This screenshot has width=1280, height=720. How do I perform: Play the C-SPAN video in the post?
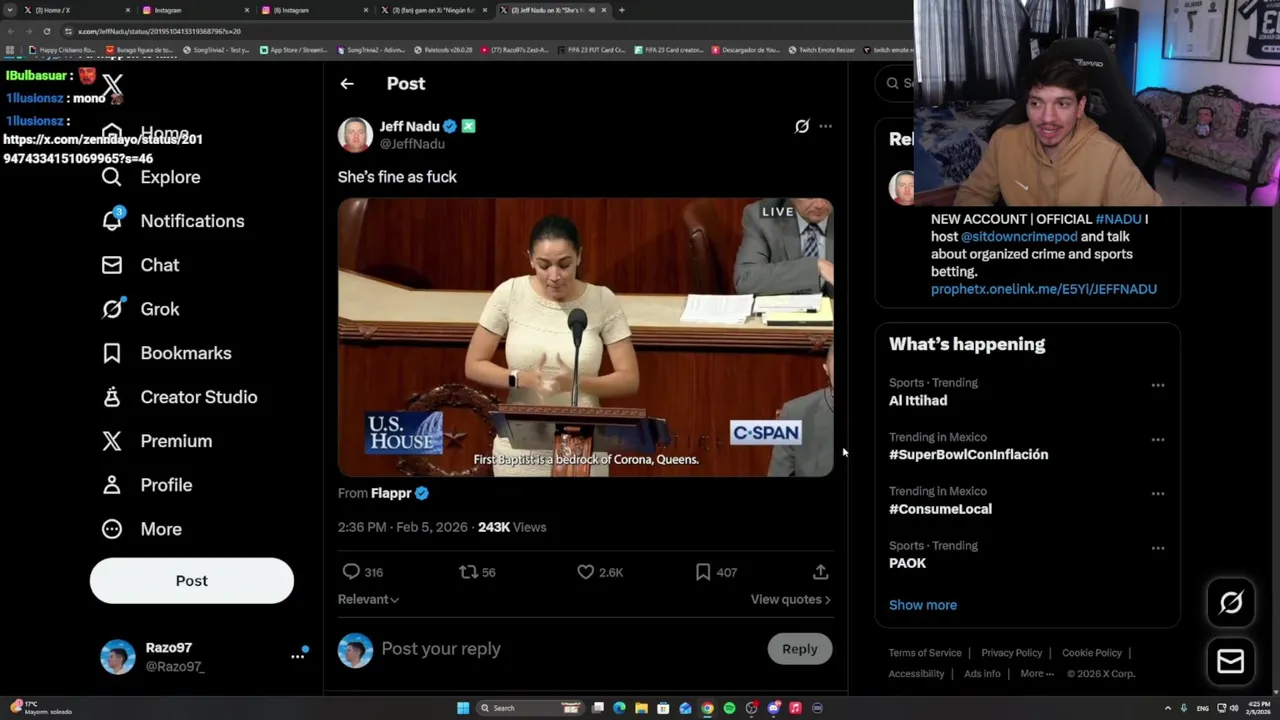point(585,337)
